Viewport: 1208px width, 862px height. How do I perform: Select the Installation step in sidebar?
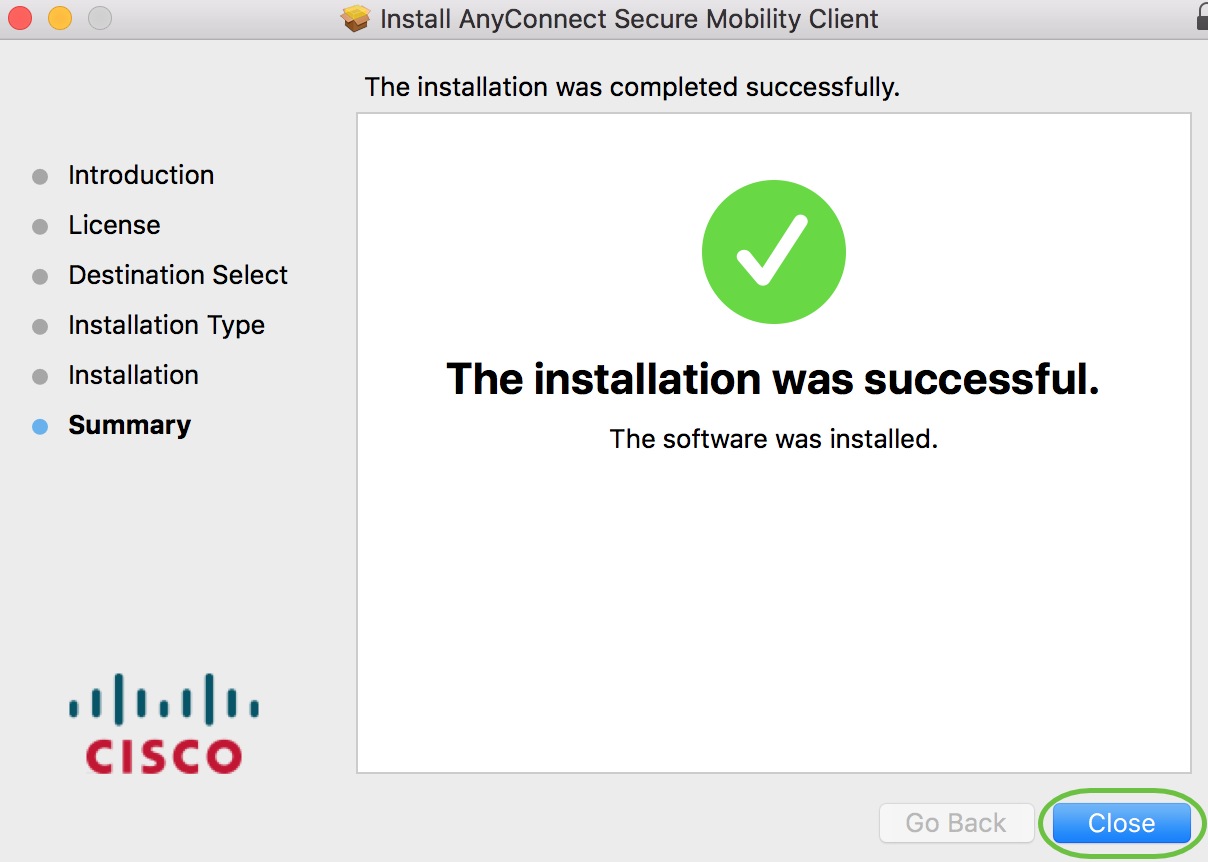point(133,375)
